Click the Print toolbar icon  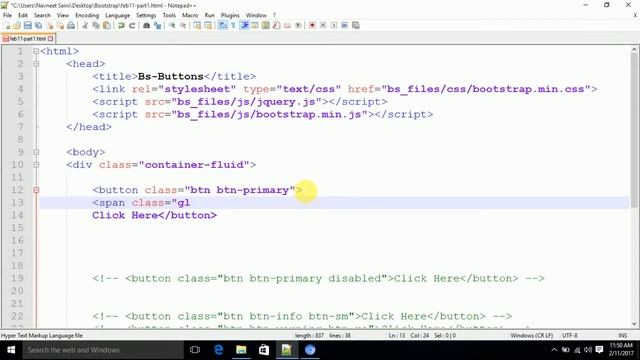point(71,25)
